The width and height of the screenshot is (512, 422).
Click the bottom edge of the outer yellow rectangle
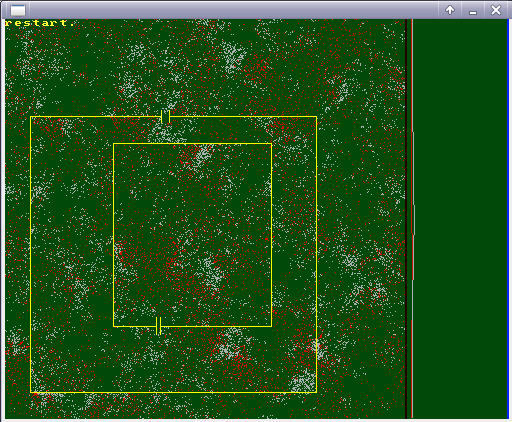coord(173,392)
